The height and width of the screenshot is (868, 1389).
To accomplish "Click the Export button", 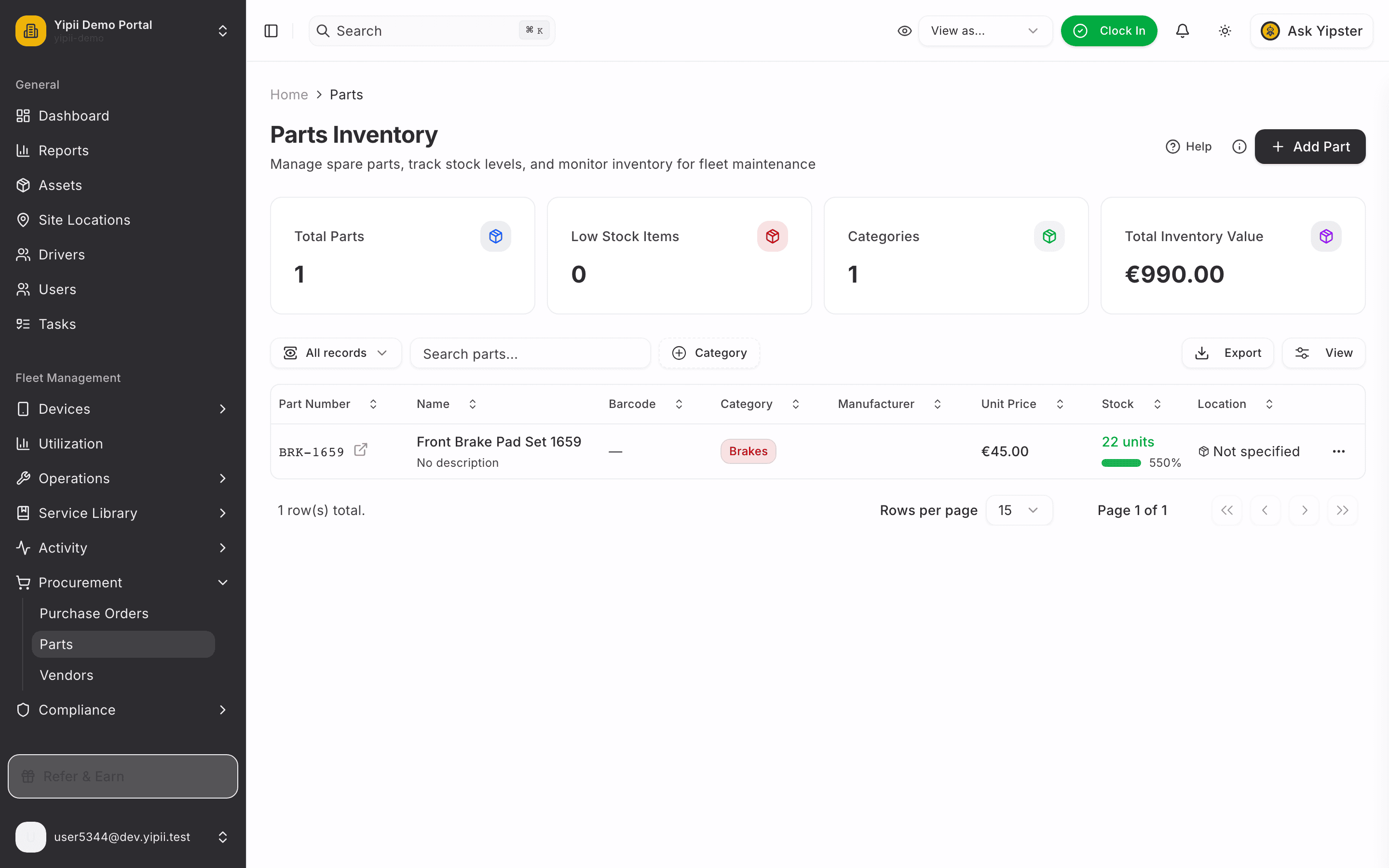I will pyautogui.click(x=1228, y=353).
